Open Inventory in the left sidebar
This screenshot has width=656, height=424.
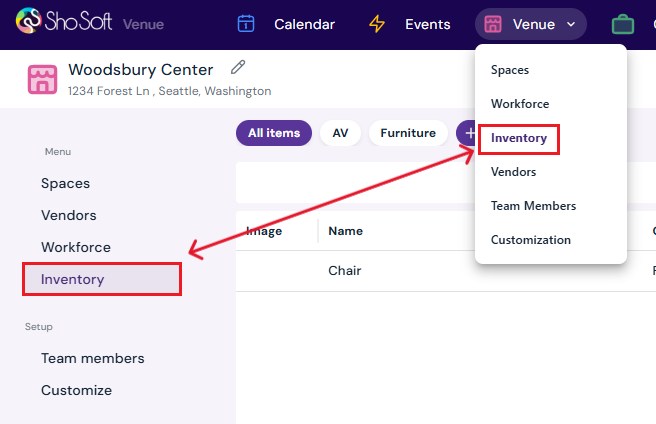coord(72,279)
